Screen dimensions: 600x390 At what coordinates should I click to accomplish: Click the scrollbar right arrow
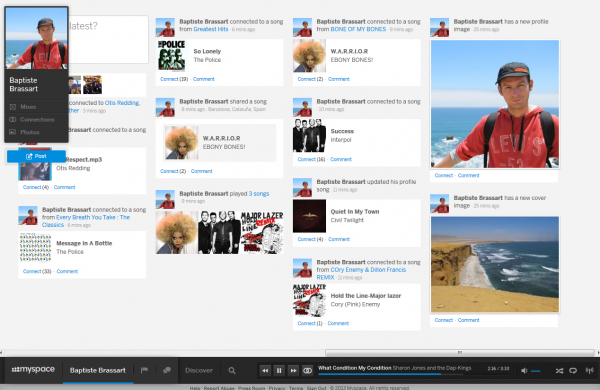(x=598, y=352)
